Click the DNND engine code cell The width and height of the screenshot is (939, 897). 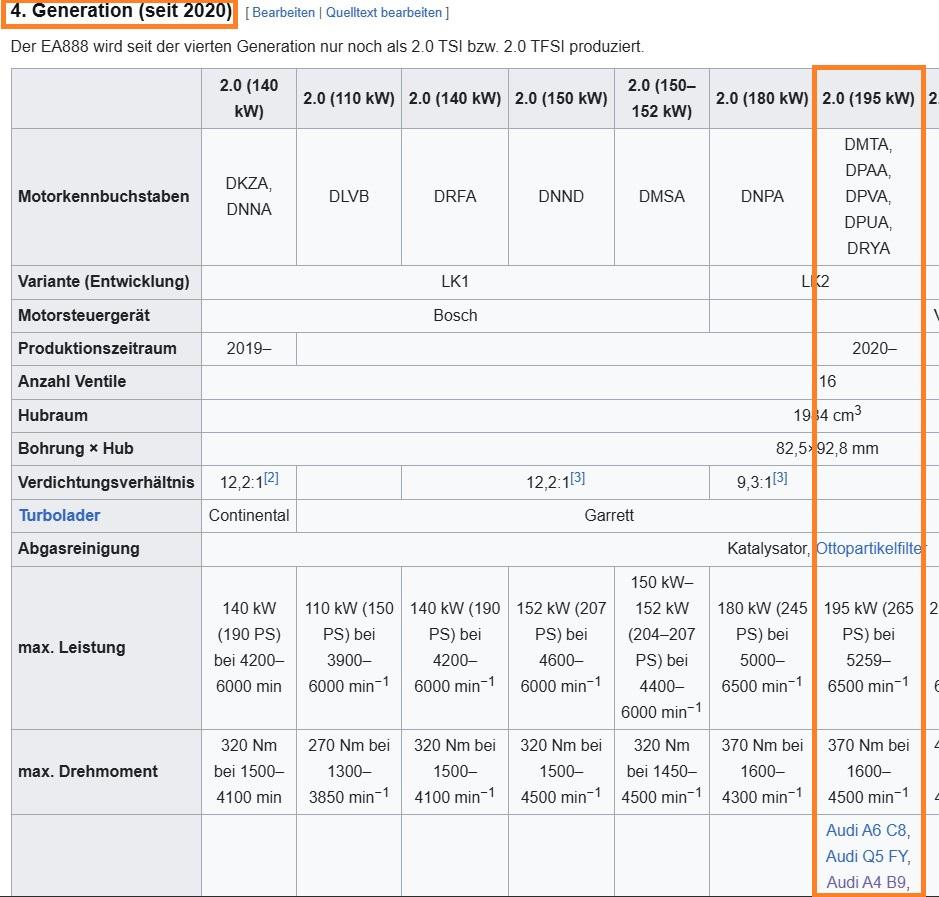click(561, 196)
